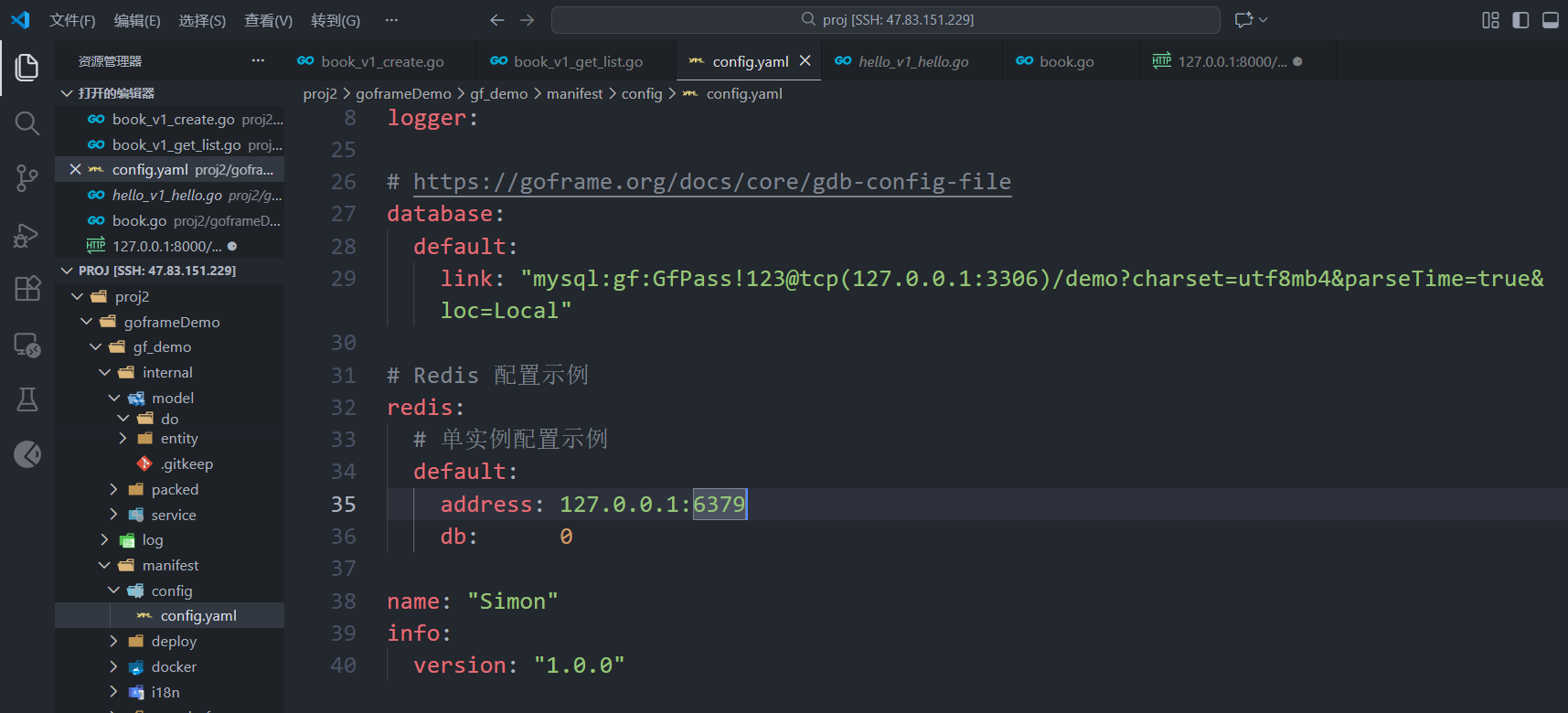Select config.yaml in file tree
1568x713 pixels.
(x=169, y=615)
